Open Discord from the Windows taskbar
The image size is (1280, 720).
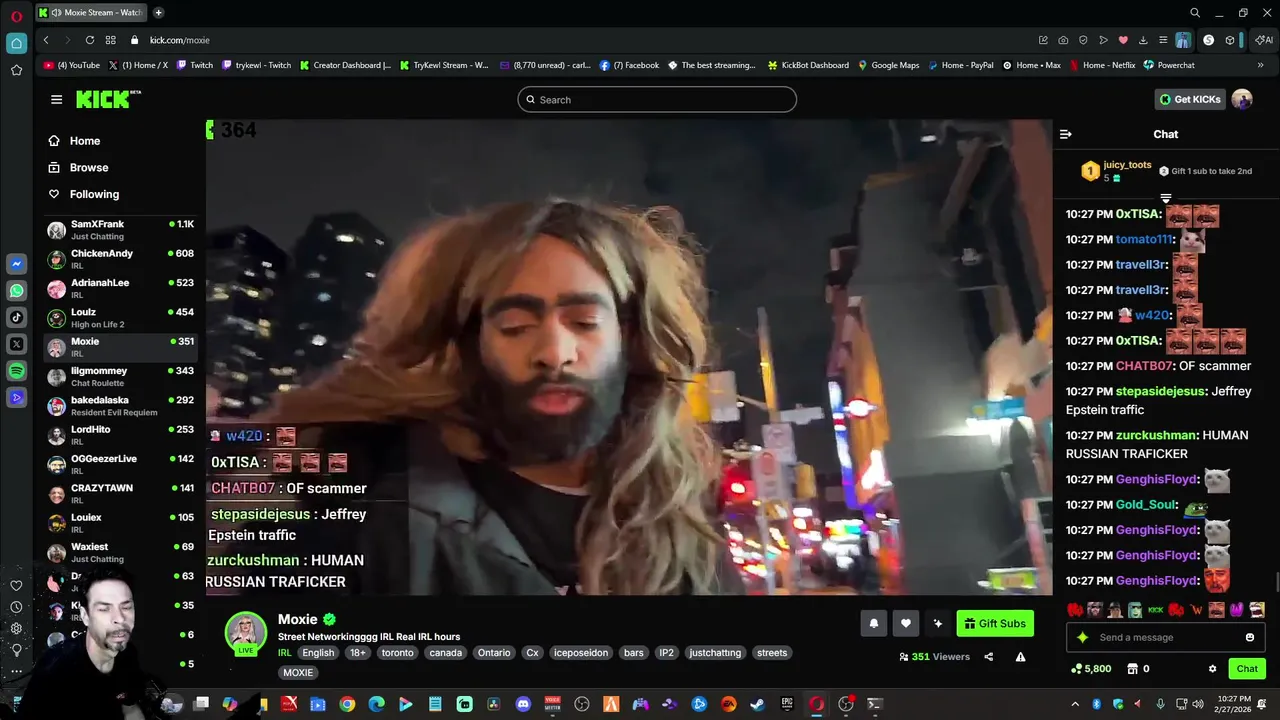523,704
